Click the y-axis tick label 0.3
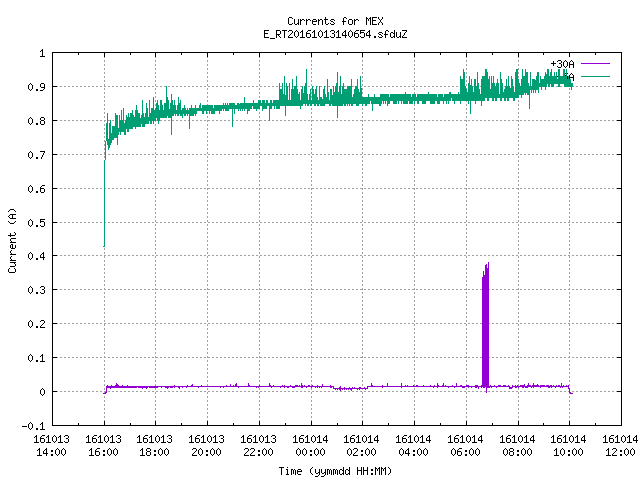The height and width of the screenshot is (480, 640). [36, 290]
